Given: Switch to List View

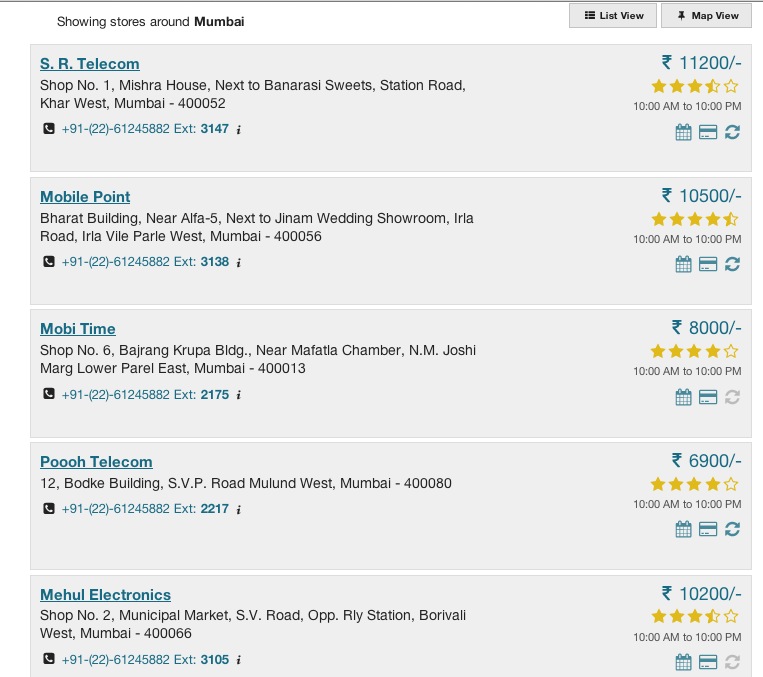Looking at the screenshot, I should 613,16.
